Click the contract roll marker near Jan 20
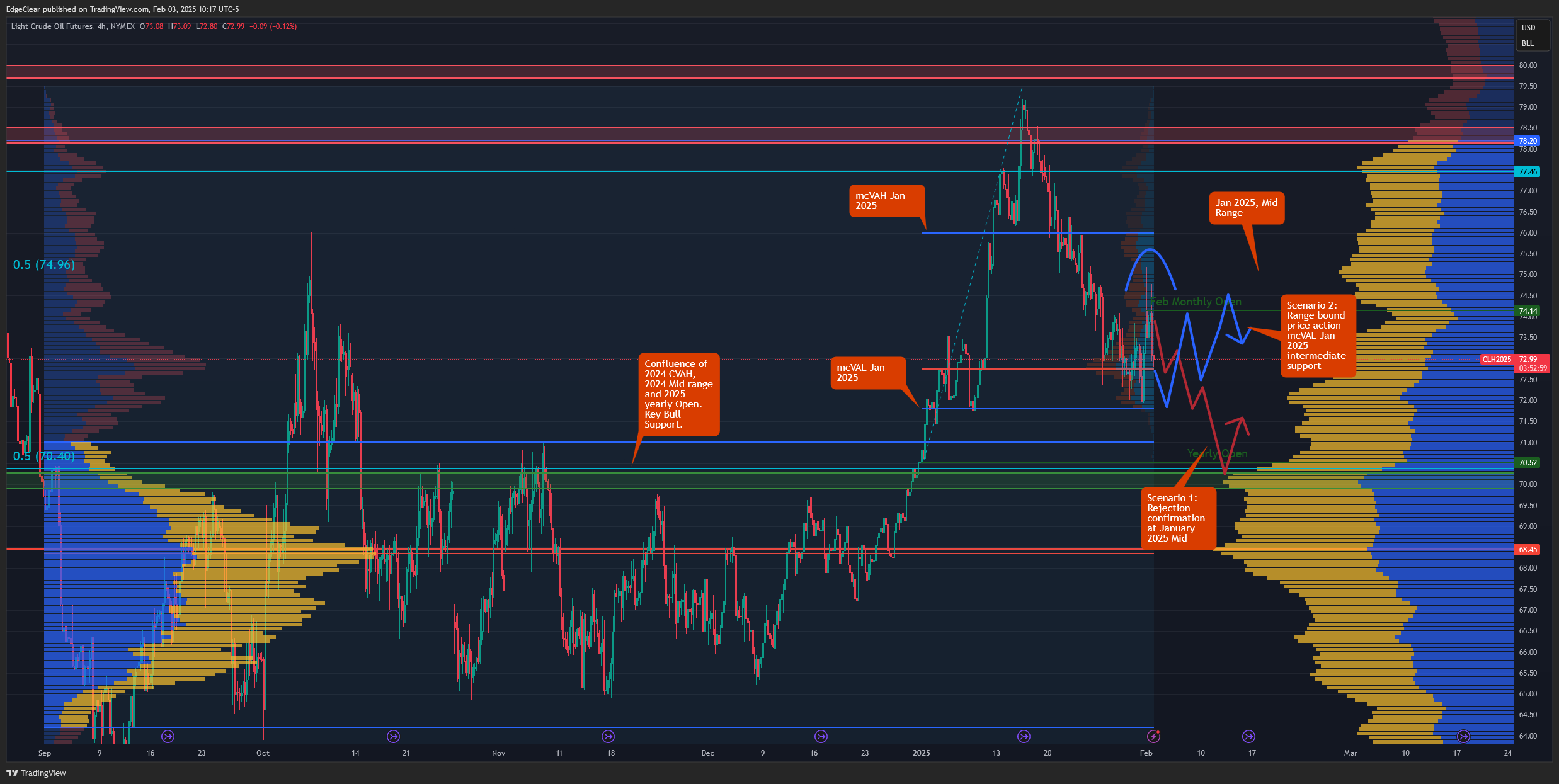The width and height of the screenshot is (1559, 784). [1024, 736]
